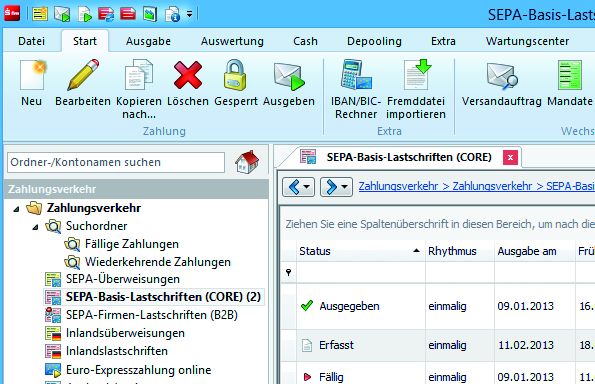This screenshot has width=595, height=384.
Task: Switch to the Start ribbon tab
Action: [85, 41]
